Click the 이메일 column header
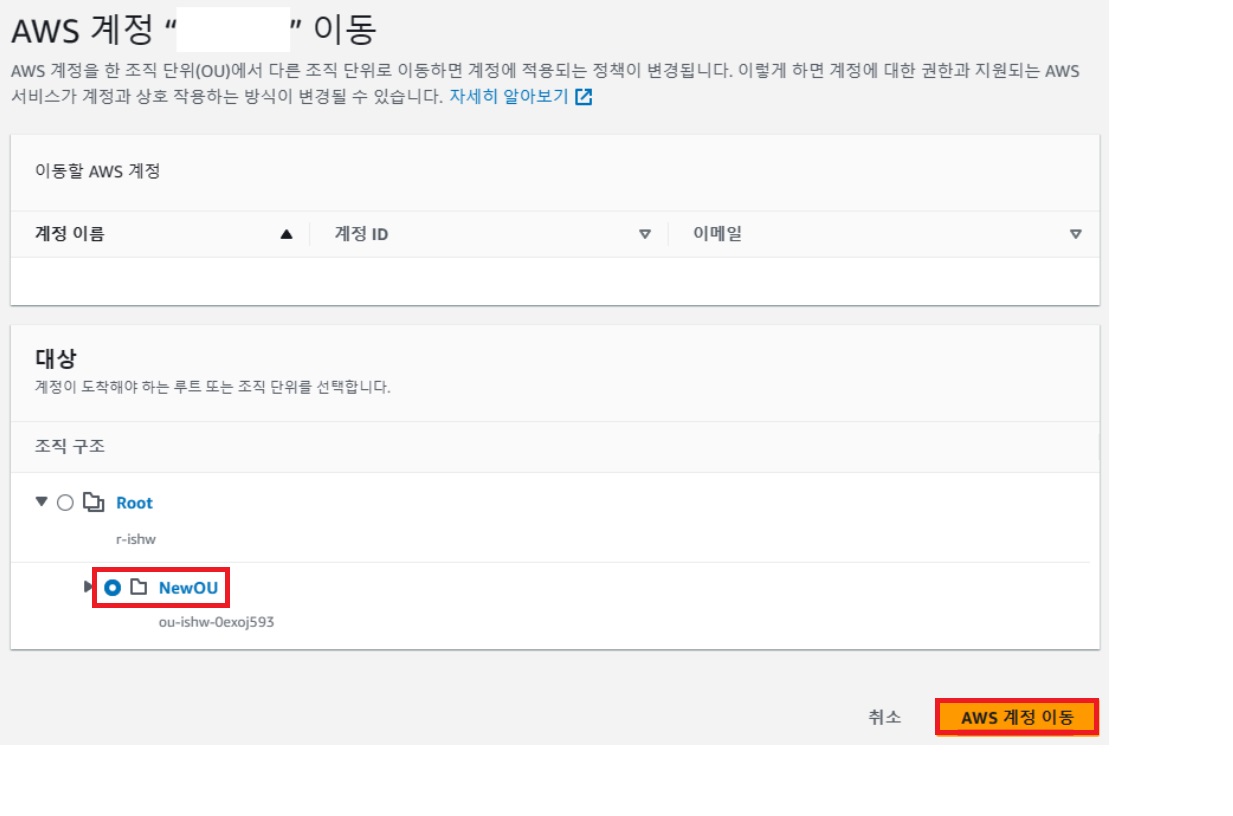 click(717, 234)
